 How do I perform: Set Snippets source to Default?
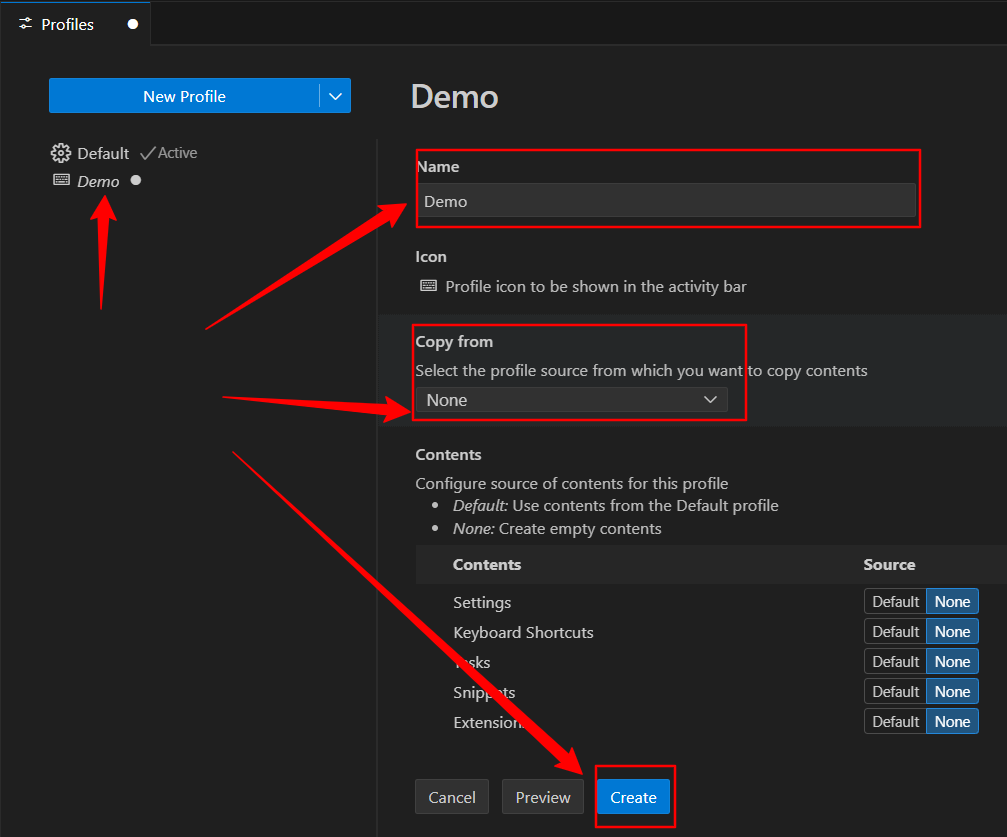click(895, 692)
